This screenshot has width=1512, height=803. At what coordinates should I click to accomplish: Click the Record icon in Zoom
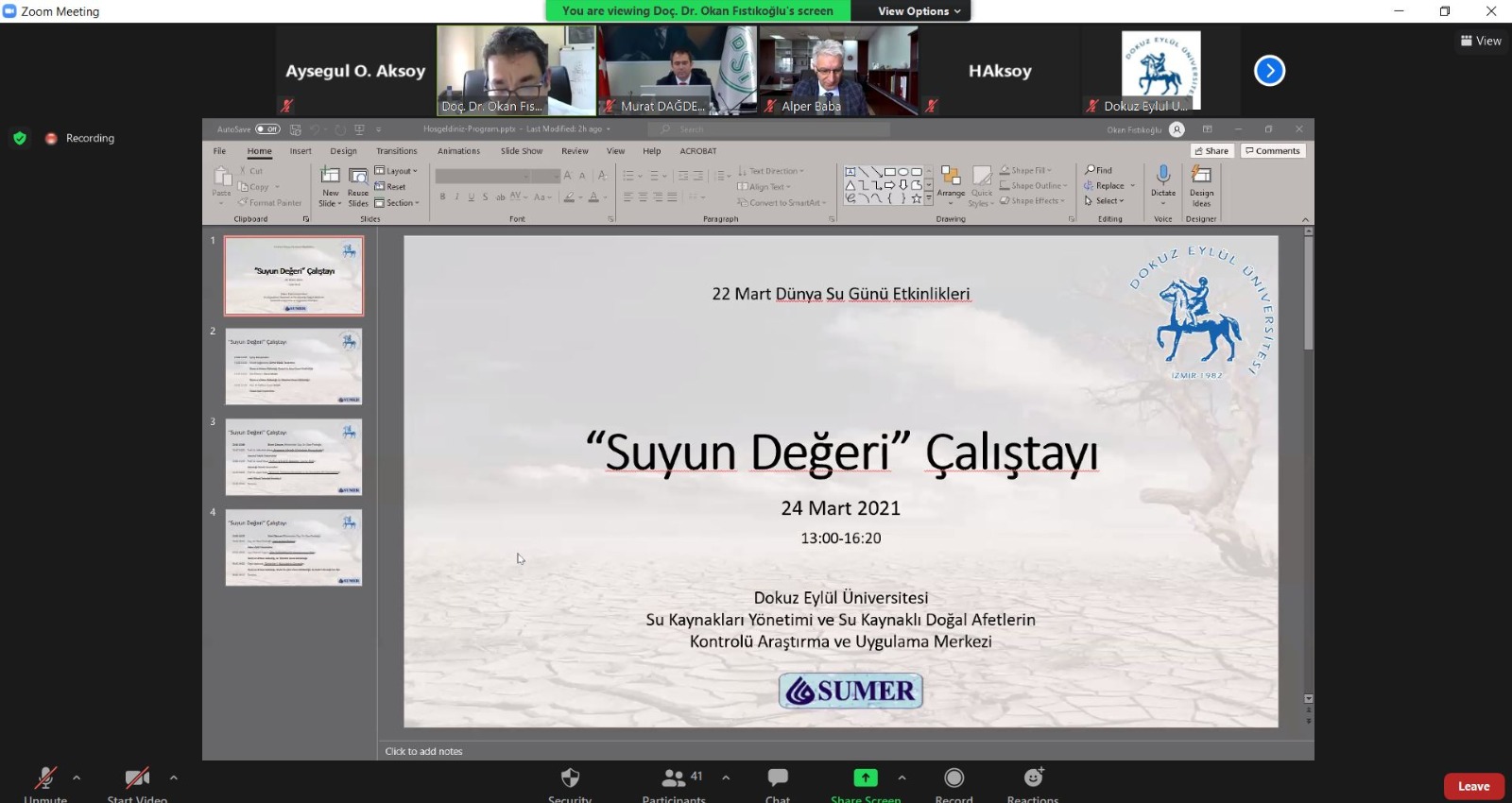[x=954, y=778]
